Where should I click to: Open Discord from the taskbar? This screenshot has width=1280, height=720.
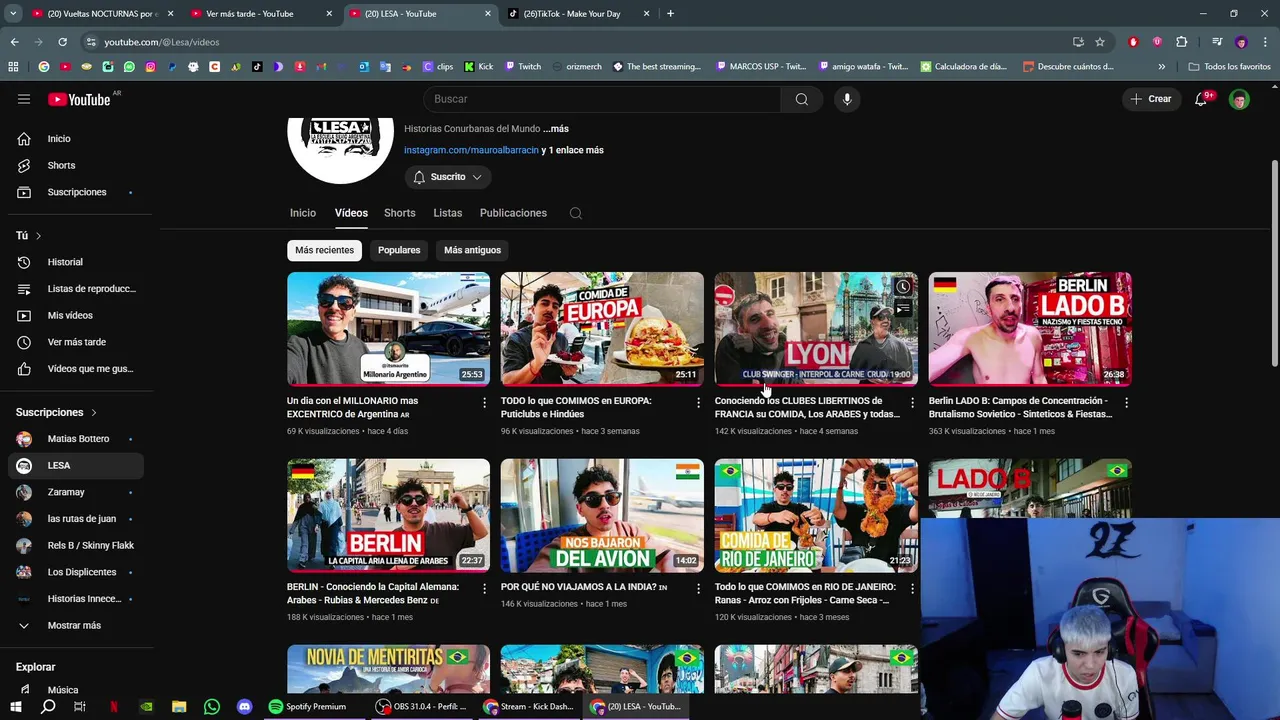coord(244,706)
